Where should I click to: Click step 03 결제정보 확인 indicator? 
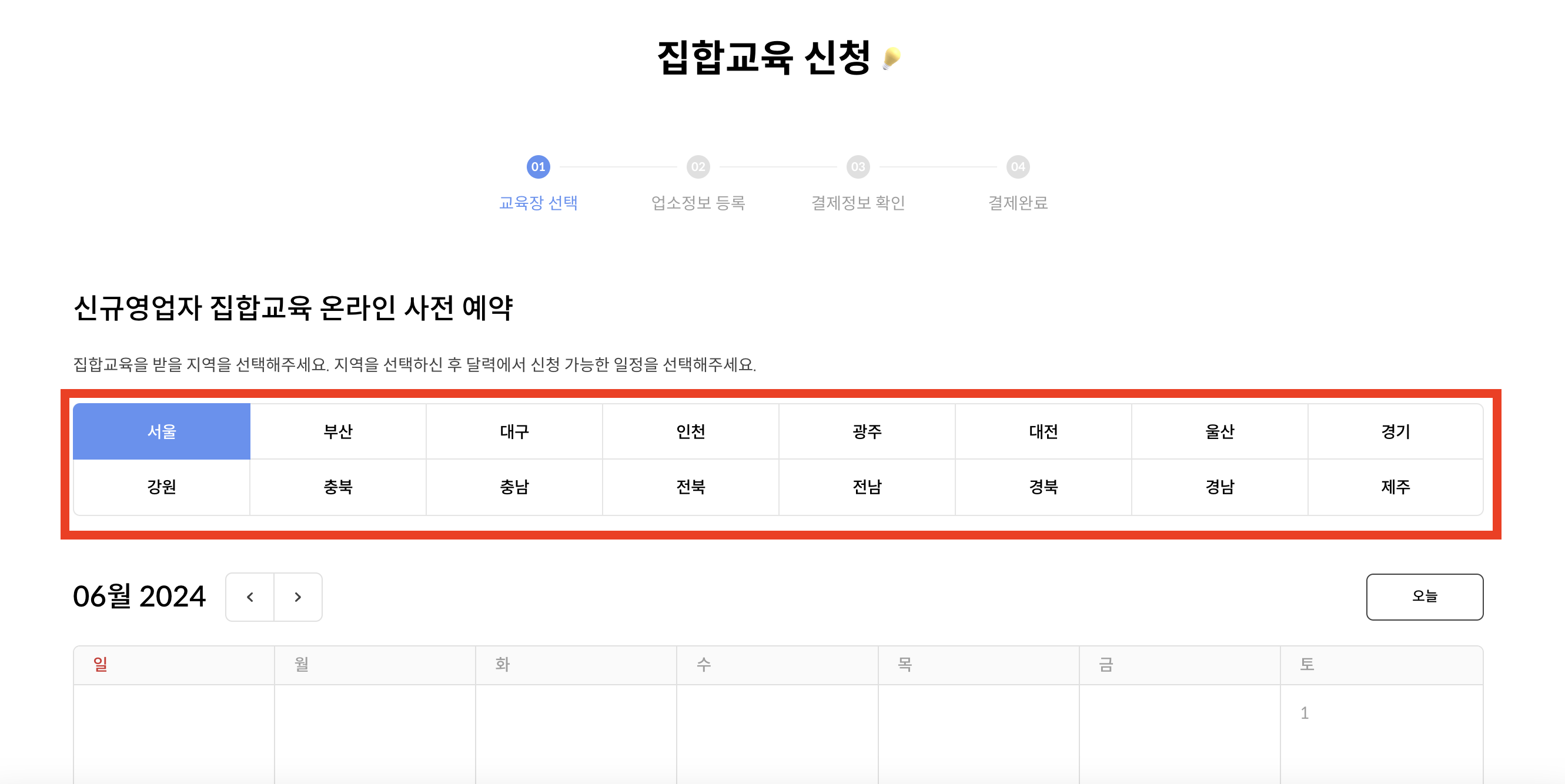coord(857,167)
